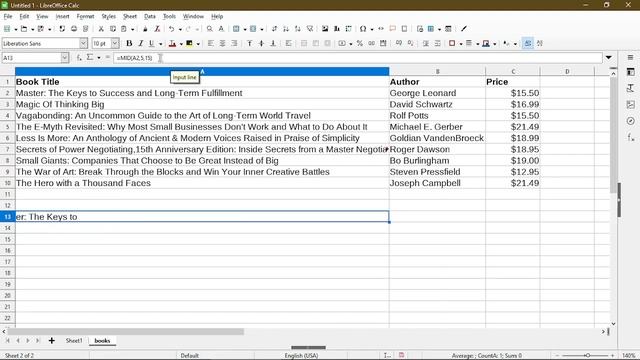The height and width of the screenshot is (360, 640).
Task: Open the Name Box dropdown arrow
Action: click(x=64, y=58)
